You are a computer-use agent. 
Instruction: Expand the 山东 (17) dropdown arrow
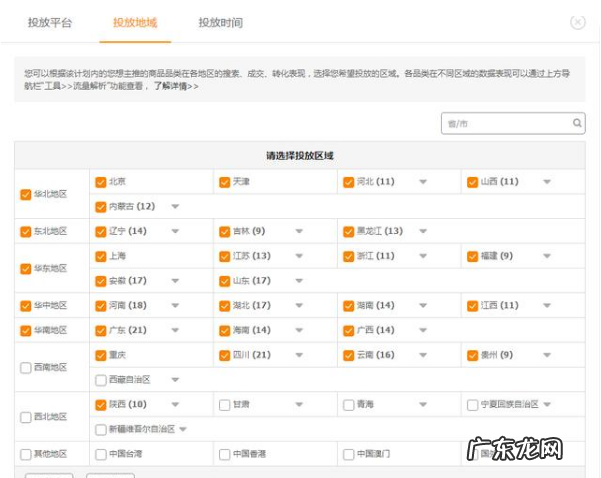[299, 281]
